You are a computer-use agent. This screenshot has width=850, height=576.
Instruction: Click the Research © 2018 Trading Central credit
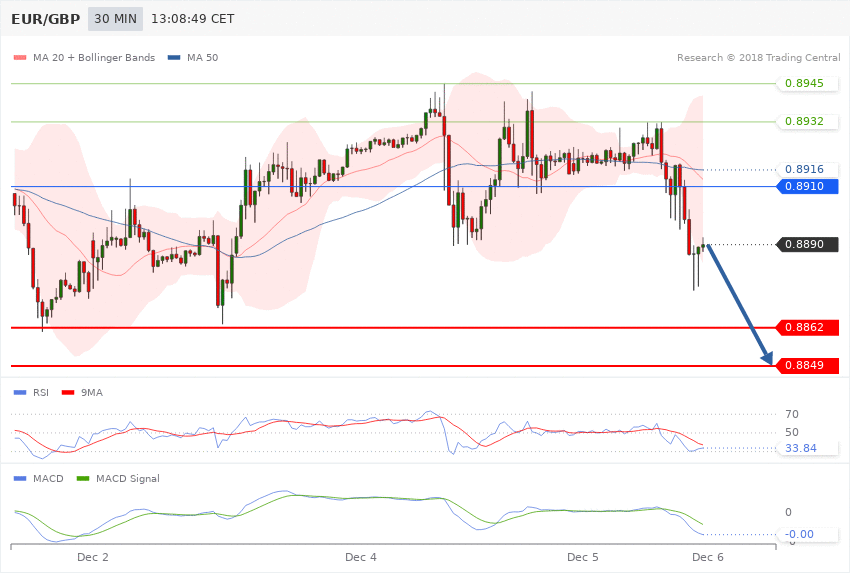click(x=758, y=57)
